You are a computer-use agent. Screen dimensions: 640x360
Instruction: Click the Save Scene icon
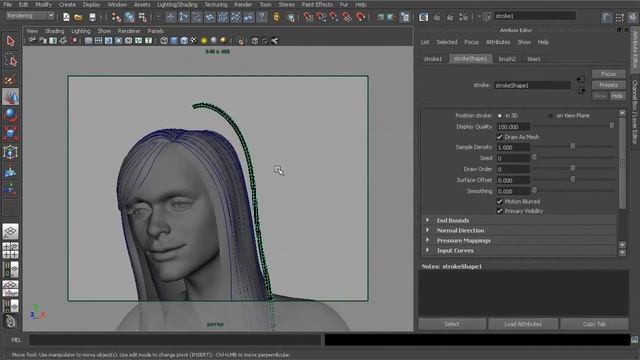coord(92,17)
